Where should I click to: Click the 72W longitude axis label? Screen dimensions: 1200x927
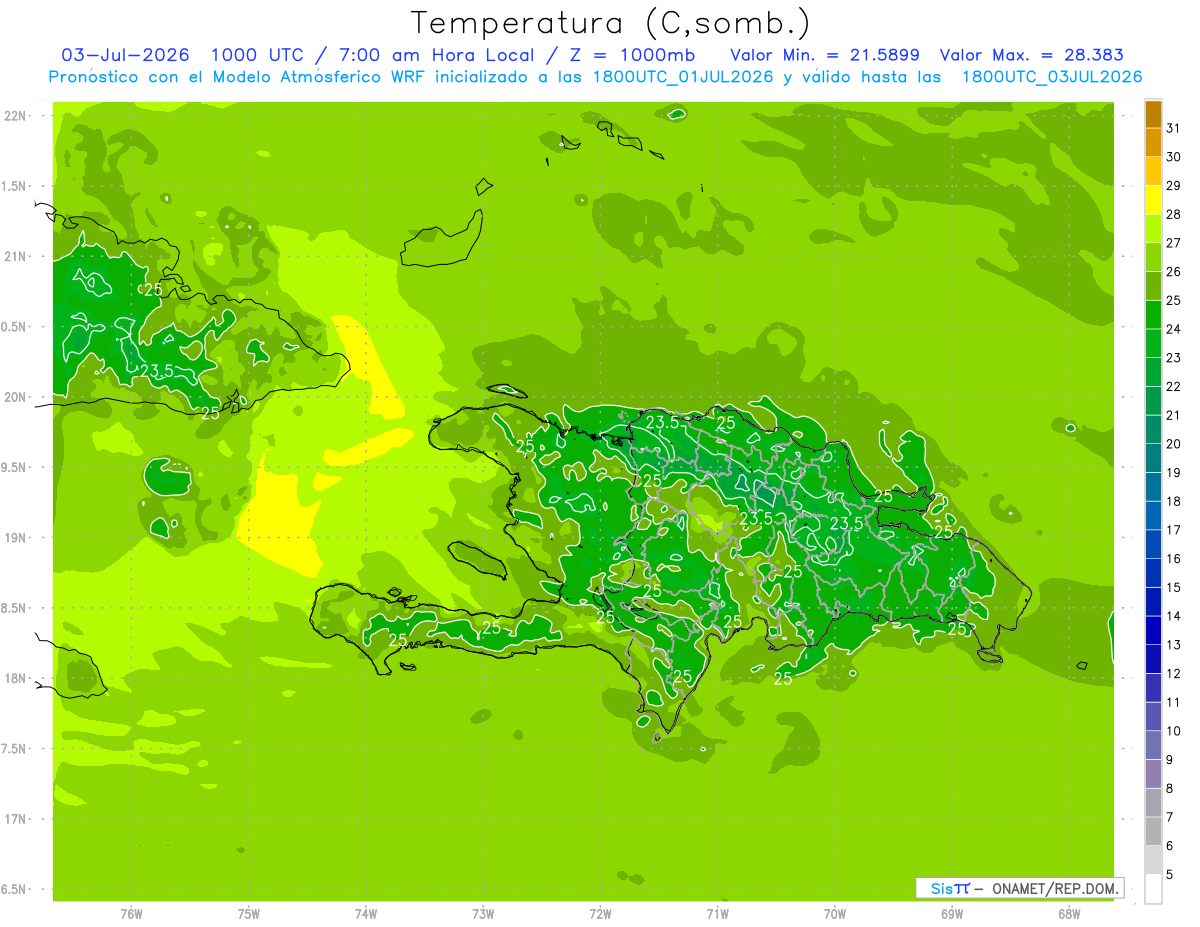point(600,913)
